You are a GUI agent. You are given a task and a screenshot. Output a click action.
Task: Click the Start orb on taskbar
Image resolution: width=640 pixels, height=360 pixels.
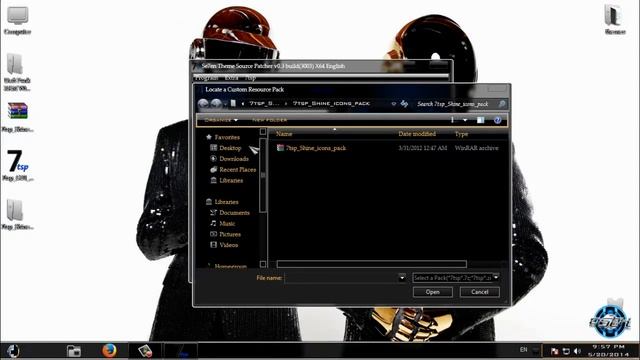pos(13,351)
